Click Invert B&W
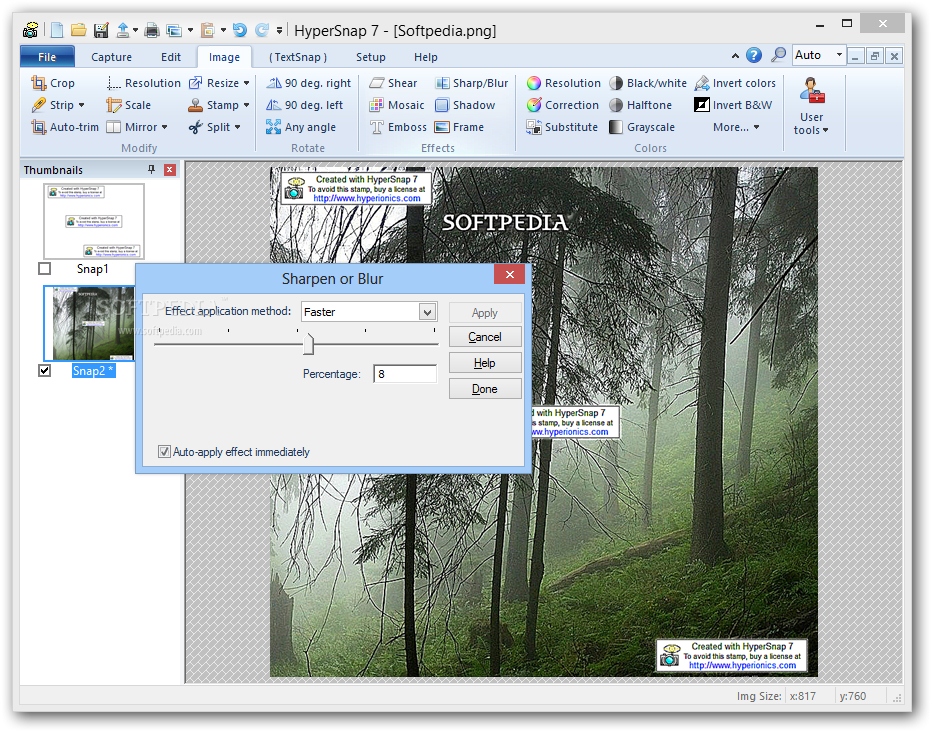Screen dimensions: 932x732 tap(733, 105)
